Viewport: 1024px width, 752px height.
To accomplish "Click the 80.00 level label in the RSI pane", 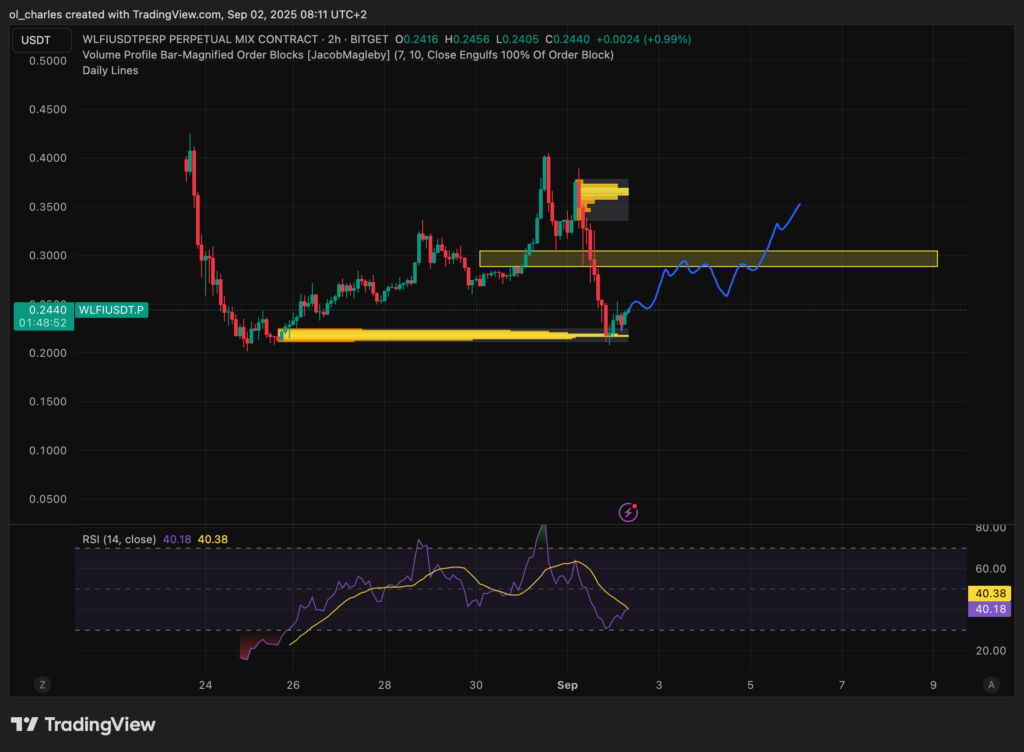I will click(x=989, y=526).
